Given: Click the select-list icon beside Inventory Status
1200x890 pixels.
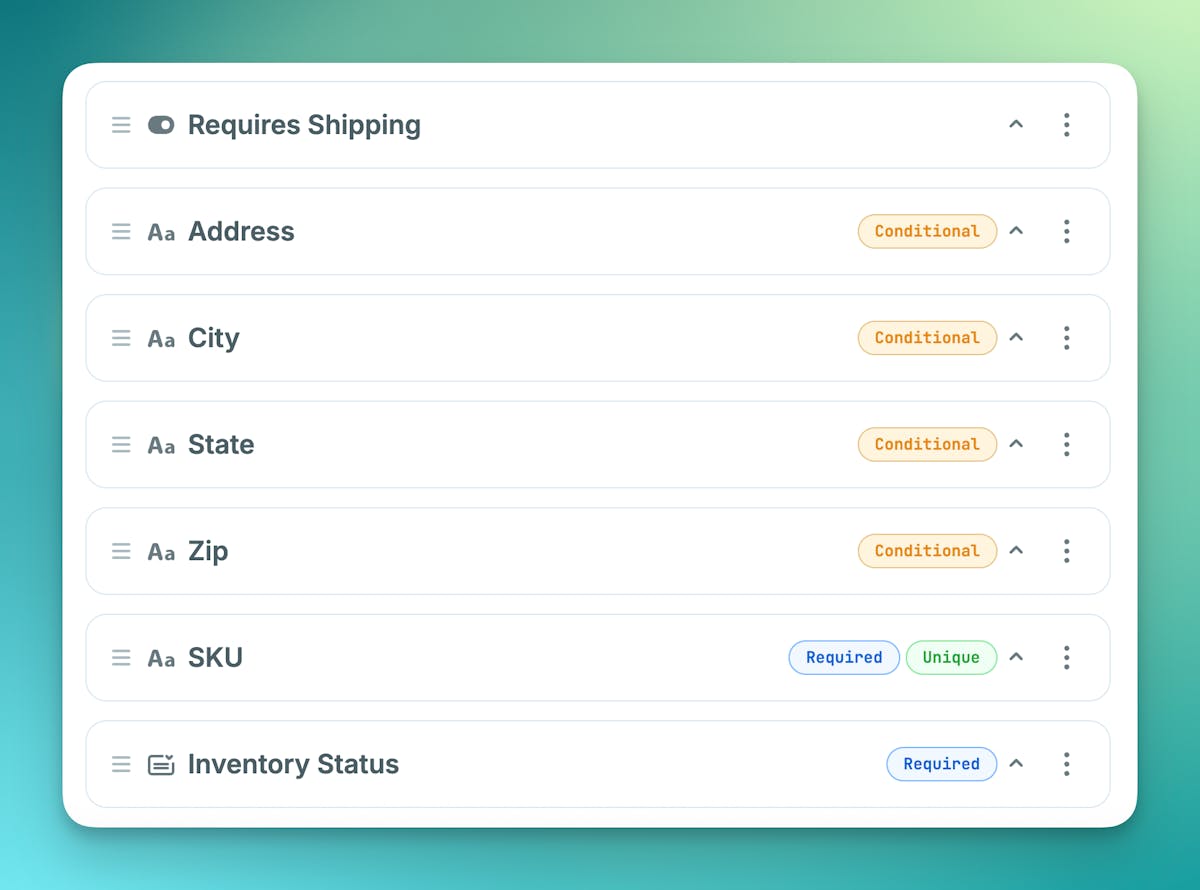Looking at the screenshot, I should tap(161, 764).
